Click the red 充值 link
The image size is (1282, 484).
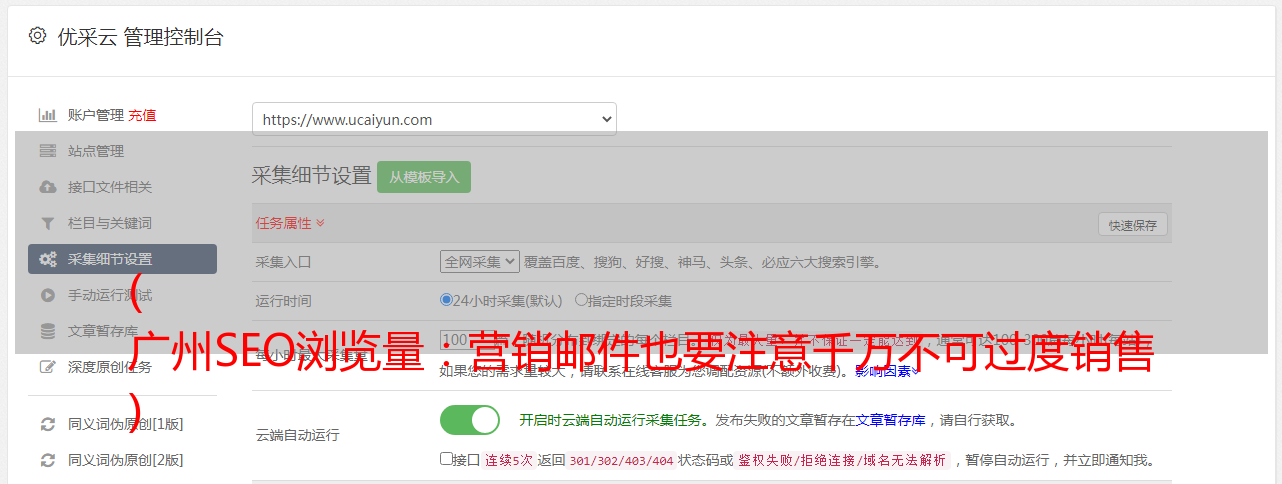142,115
